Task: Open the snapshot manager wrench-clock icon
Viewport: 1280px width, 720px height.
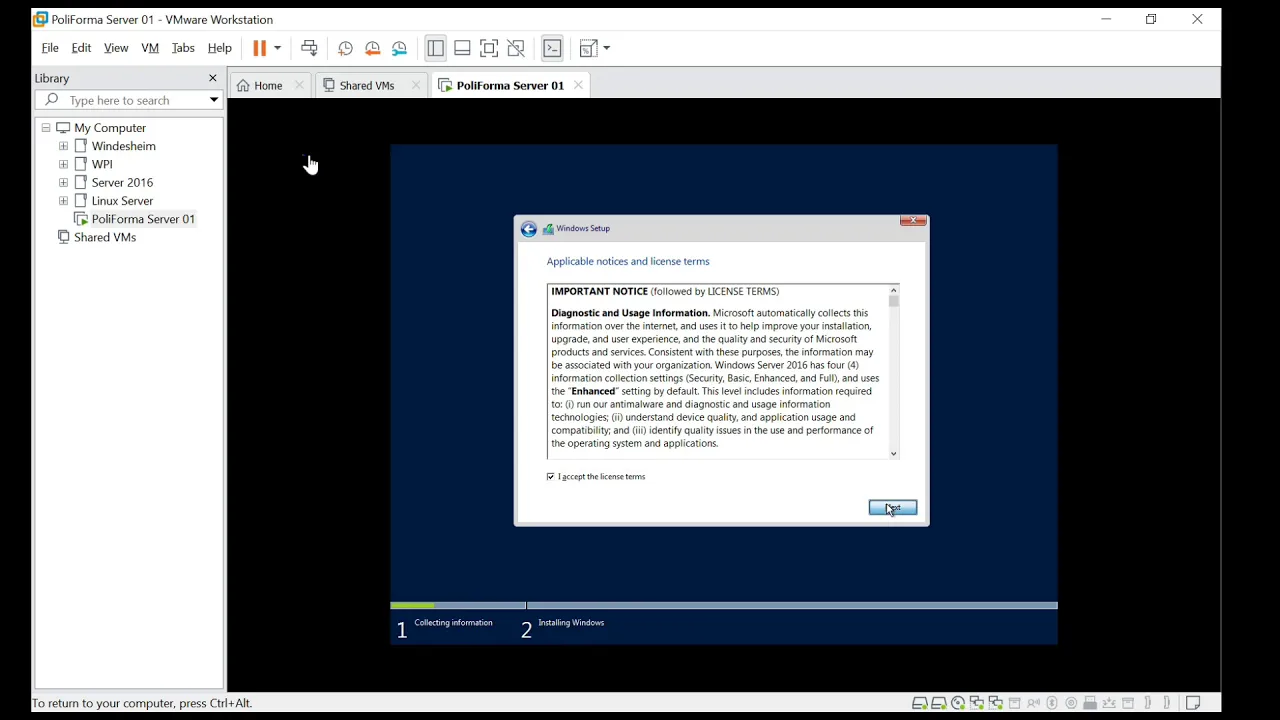Action: coord(400,48)
